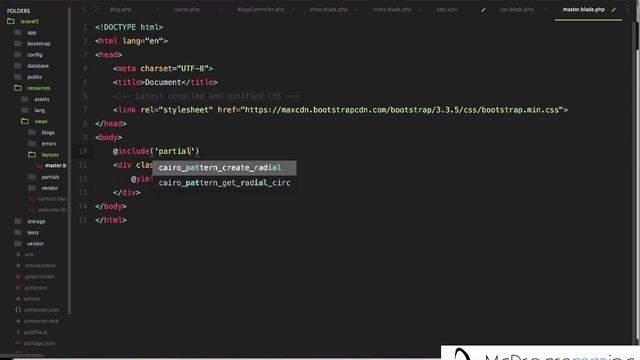Switch to the BlogsController.php tab
The width and height of the screenshot is (640, 360).
click(x=261, y=9)
